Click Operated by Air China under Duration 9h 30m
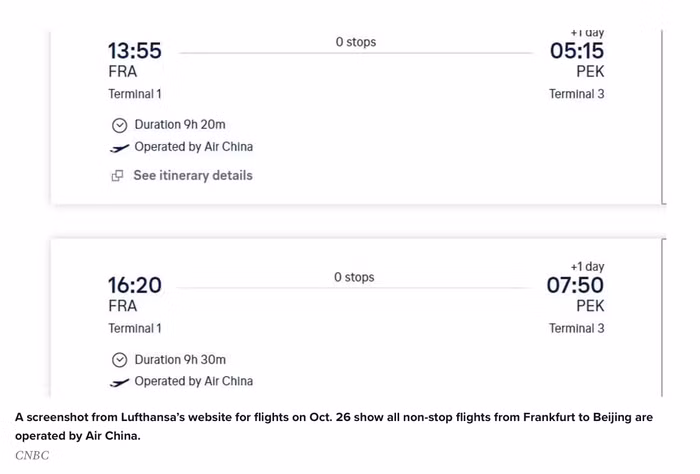Image resolution: width=700 pixels, height=474 pixels. tap(193, 381)
